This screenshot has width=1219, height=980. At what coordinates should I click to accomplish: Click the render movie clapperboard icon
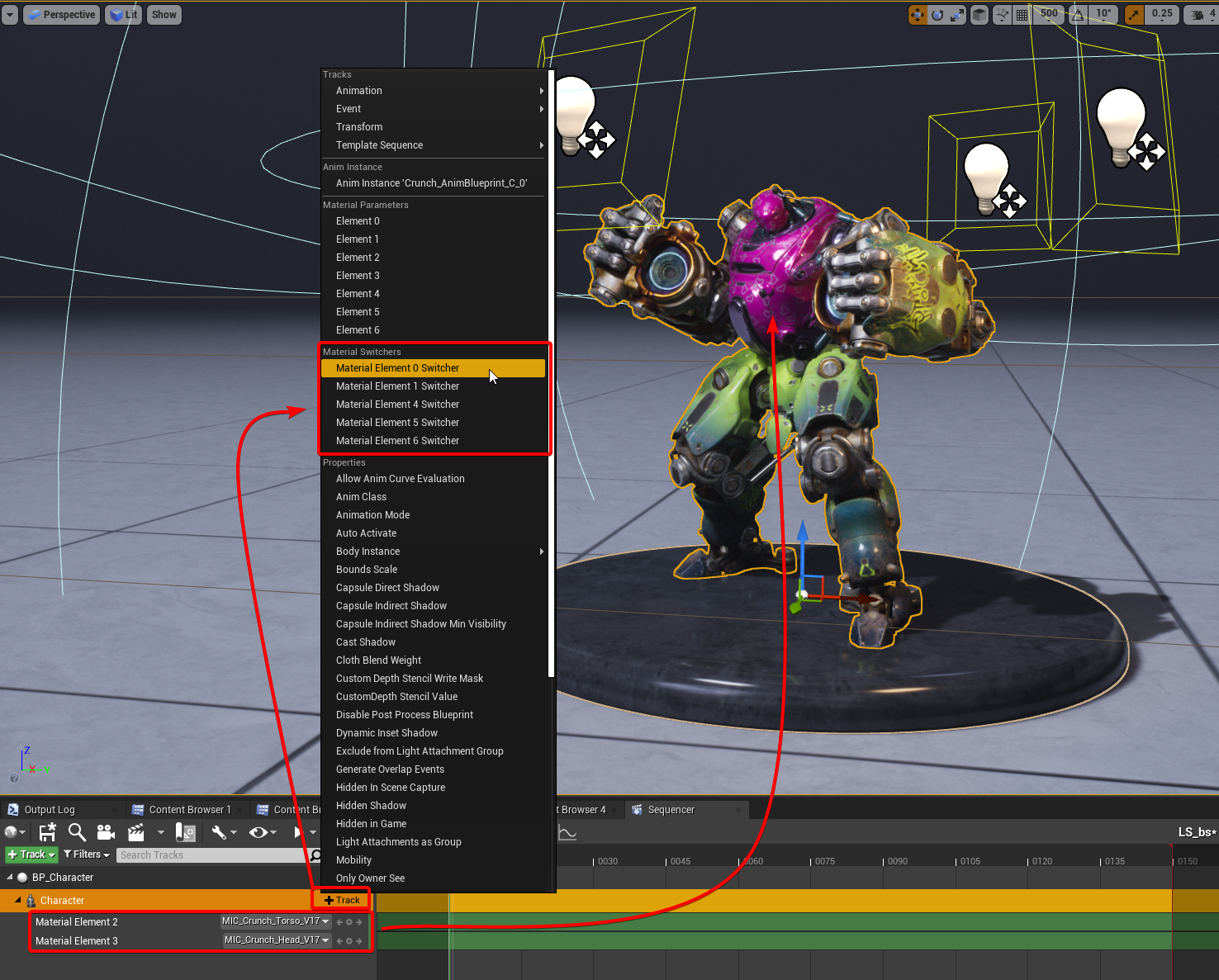(x=136, y=832)
